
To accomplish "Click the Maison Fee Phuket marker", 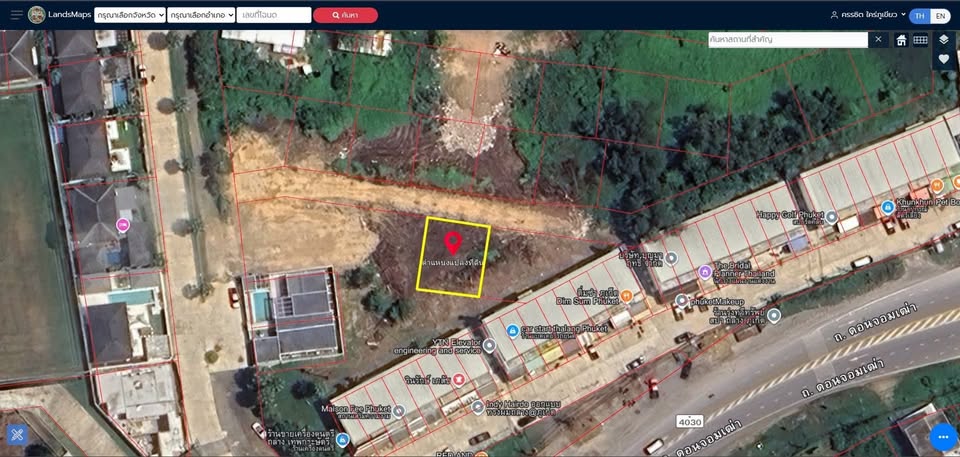I will [399, 411].
